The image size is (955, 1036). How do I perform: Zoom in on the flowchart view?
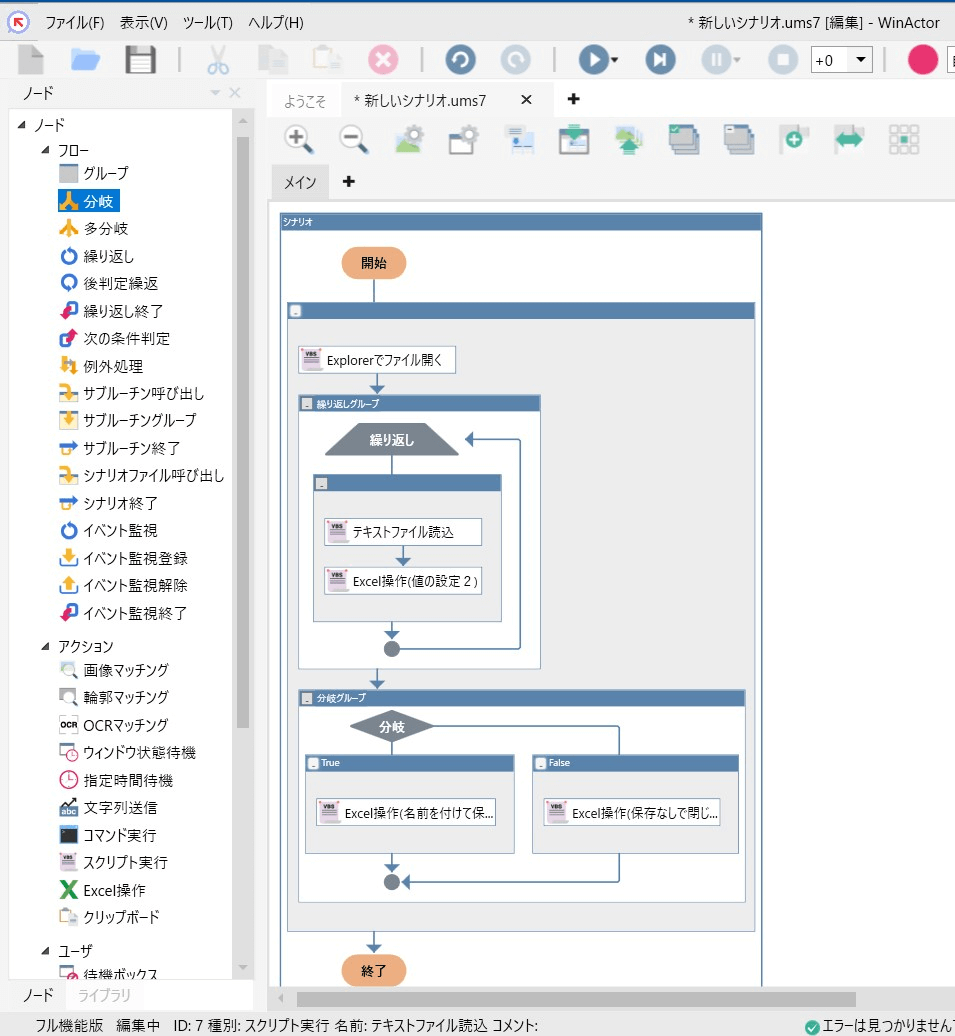pyautogui.click(x=297, y=139)
